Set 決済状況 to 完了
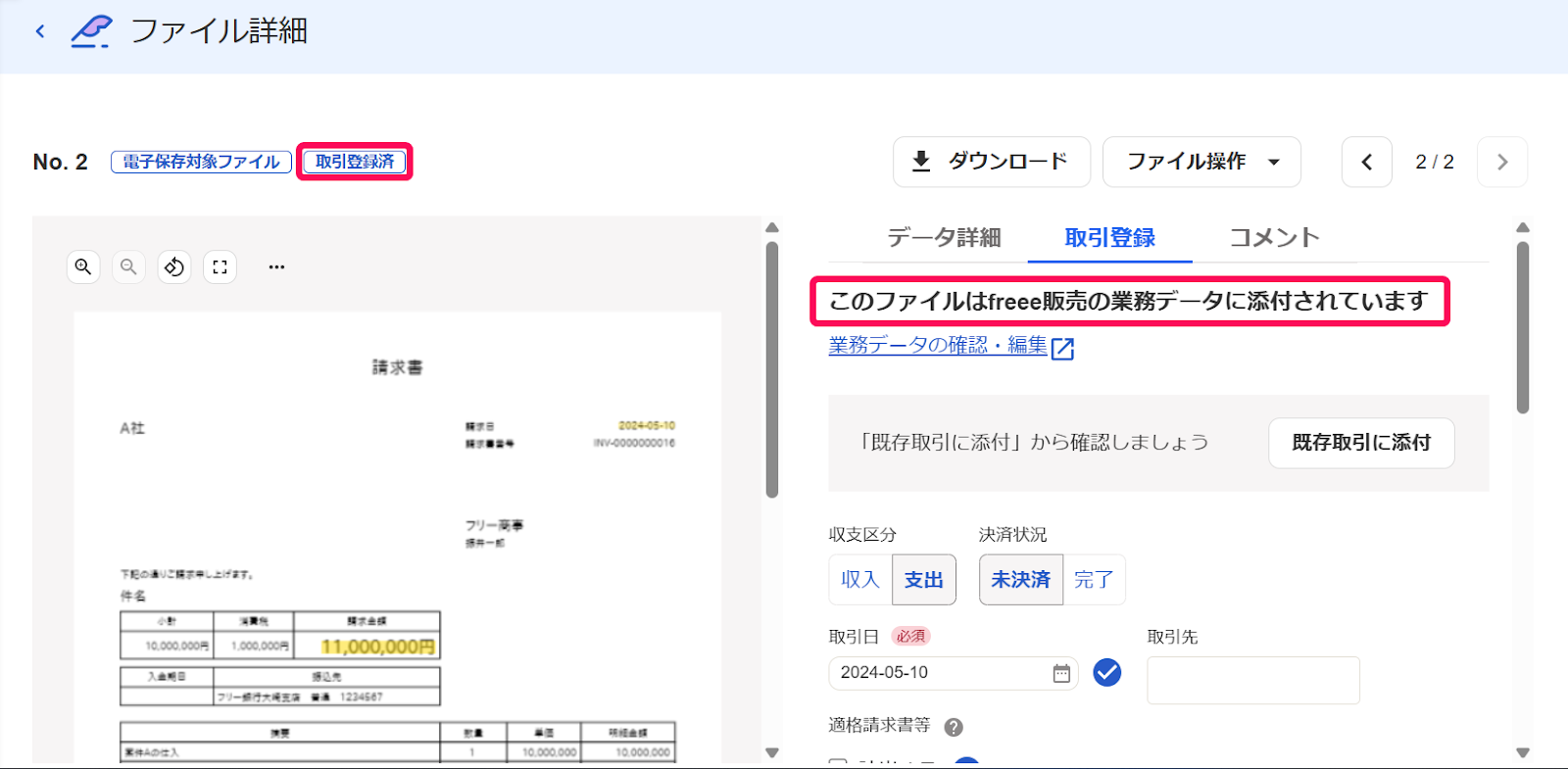This screenshot has height=769, width=1568. (x=1094, y=580)
